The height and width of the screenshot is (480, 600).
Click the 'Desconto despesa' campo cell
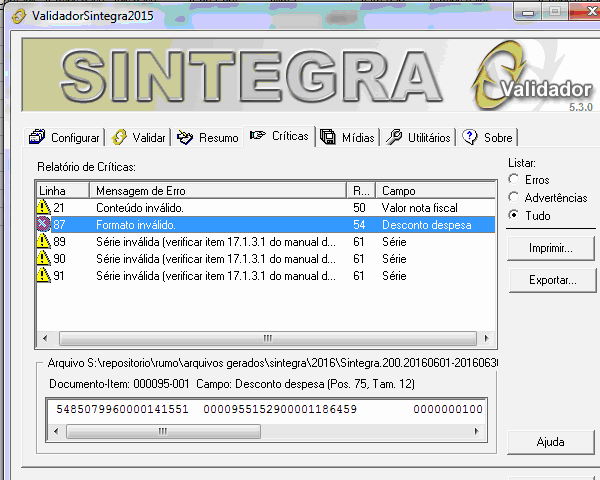tap(427, 225)
